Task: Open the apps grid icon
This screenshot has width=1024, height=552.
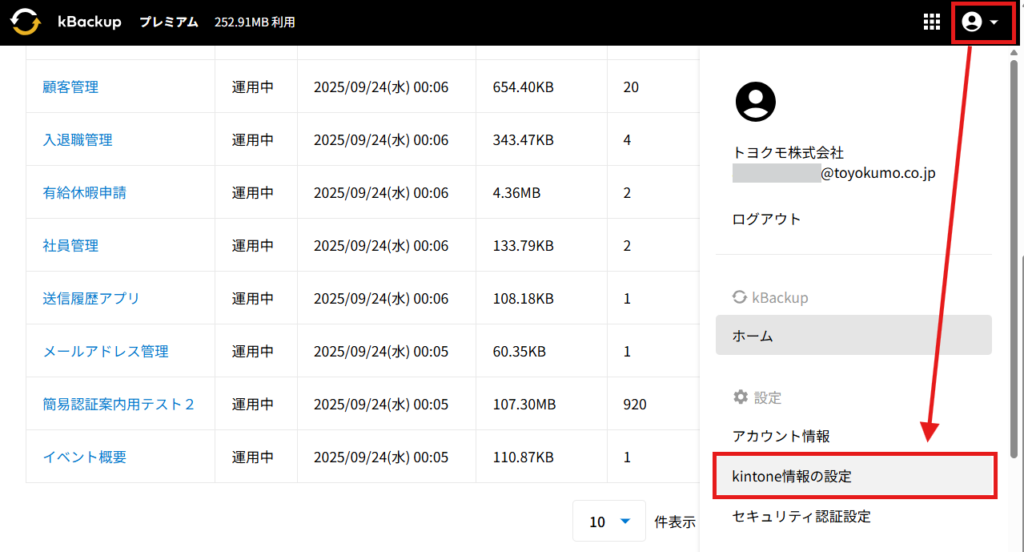Action: tap(931, 22)
